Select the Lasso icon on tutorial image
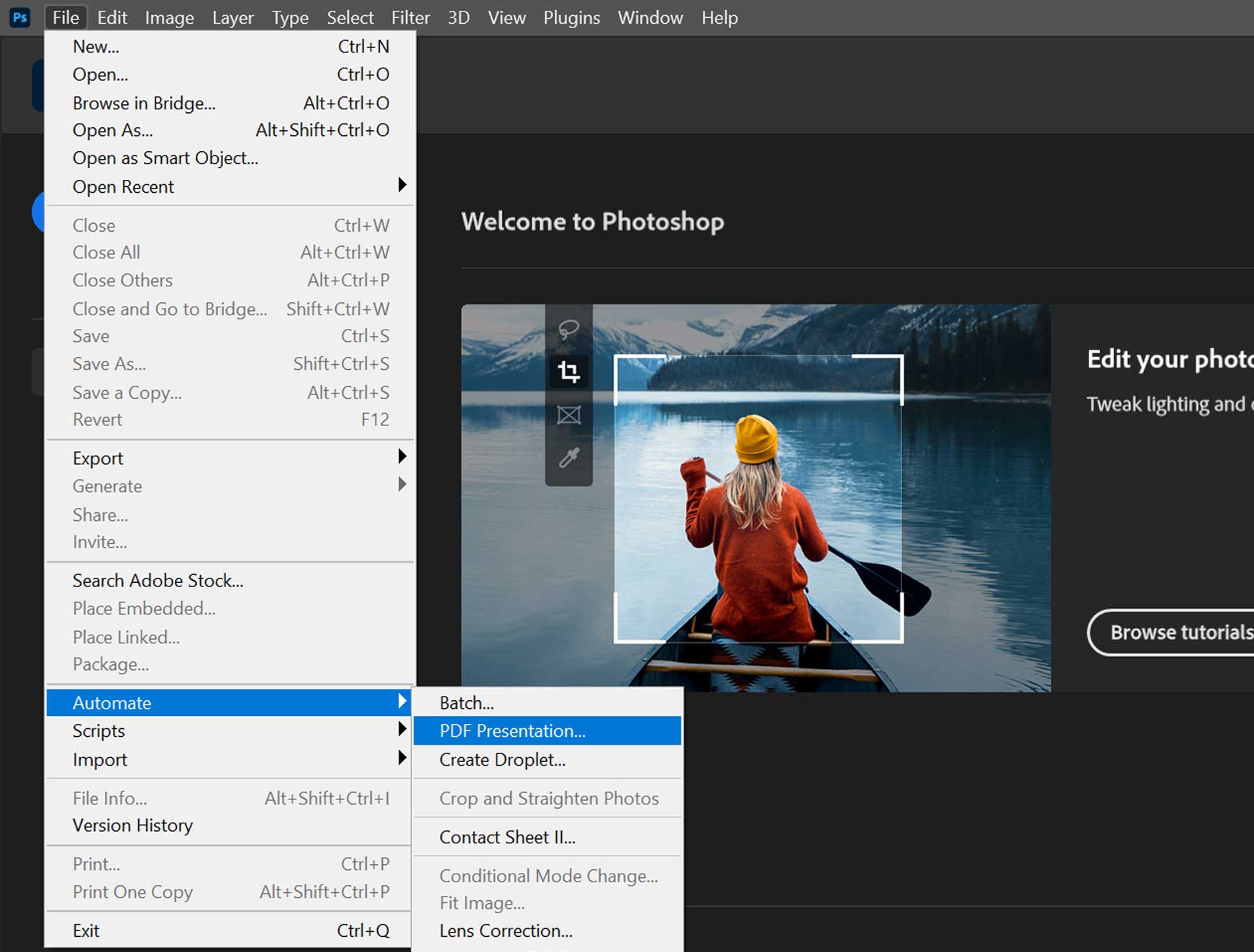 [x=568, y=330]
